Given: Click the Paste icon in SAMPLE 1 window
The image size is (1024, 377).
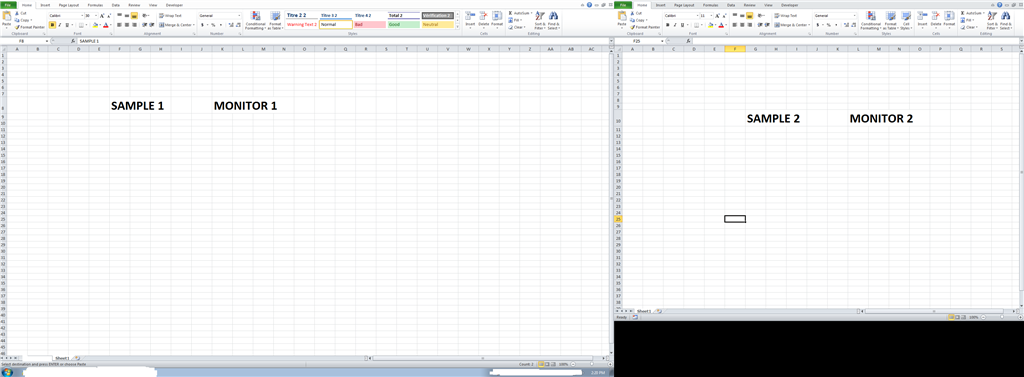Looking at the screenshot, I should tap(7, 18).
